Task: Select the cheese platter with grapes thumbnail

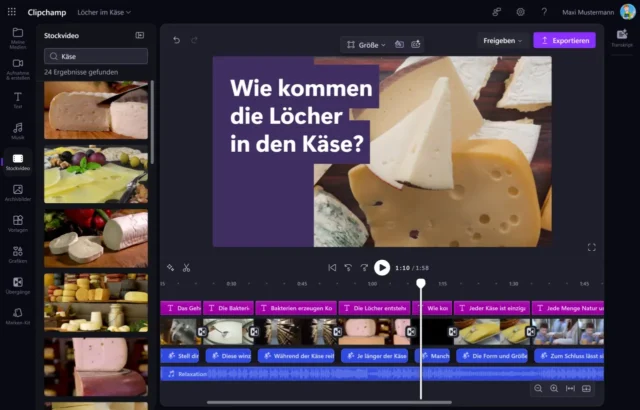Action: pos(96,174)
